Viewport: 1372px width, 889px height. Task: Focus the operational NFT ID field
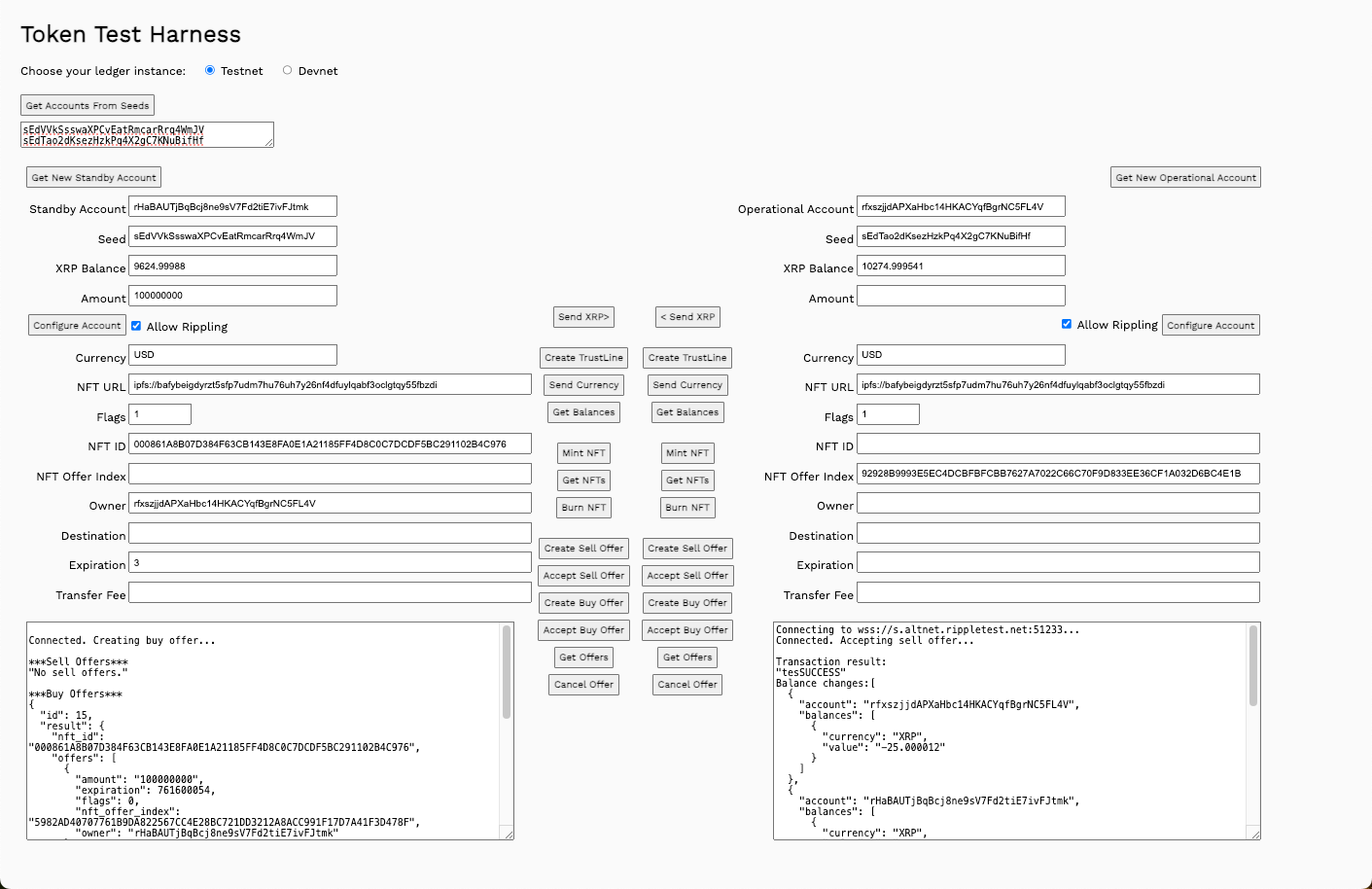coord(1058,444)
